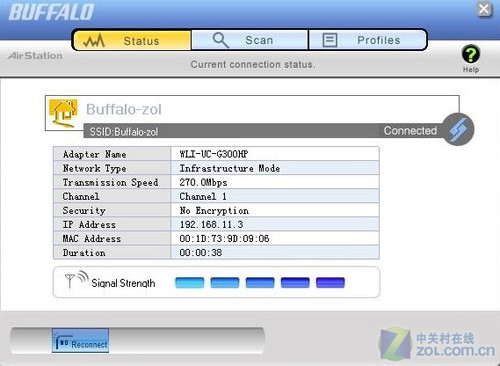
Task: Click the 'Transmission Speed' row label
Action: pyautogui.click(x=110, y=182)
